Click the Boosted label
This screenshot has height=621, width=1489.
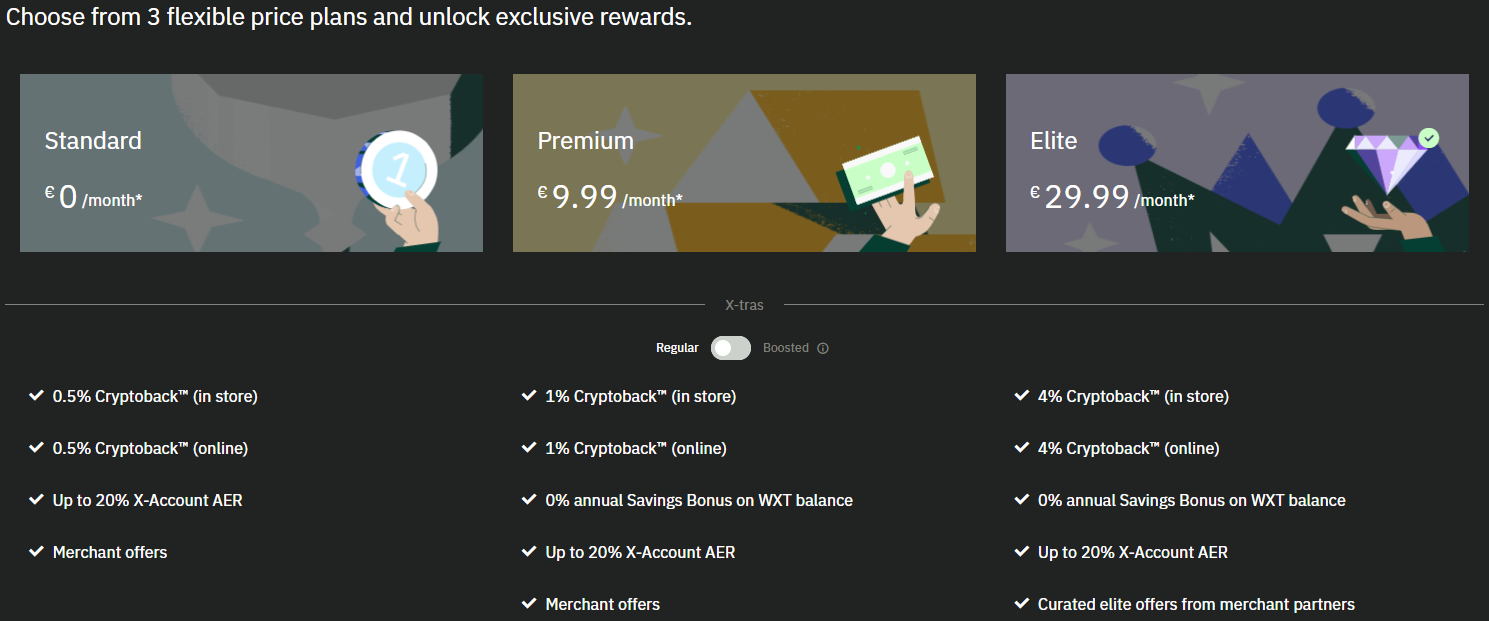click(x=786, y=348)
